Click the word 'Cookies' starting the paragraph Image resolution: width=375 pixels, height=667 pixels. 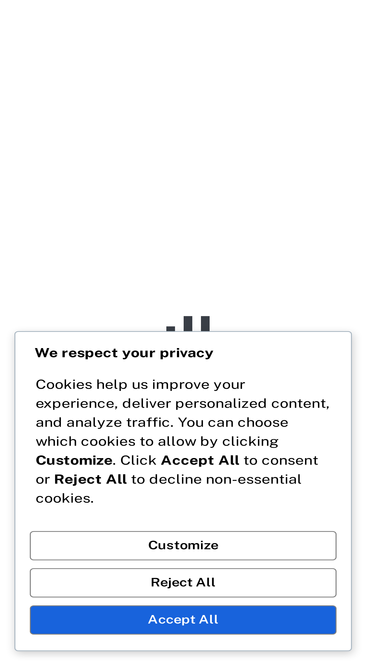64,385
